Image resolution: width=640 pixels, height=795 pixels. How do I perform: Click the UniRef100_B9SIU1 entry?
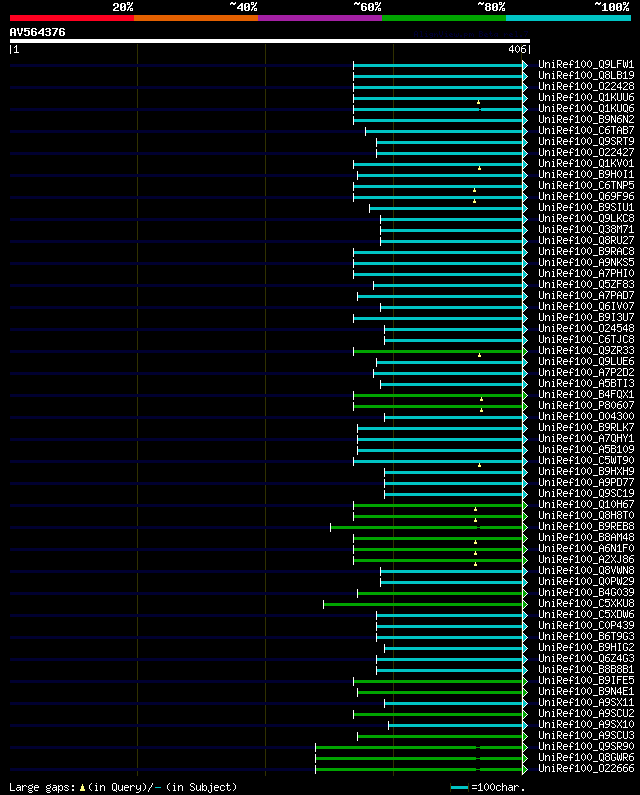click(x=586, y=207)
